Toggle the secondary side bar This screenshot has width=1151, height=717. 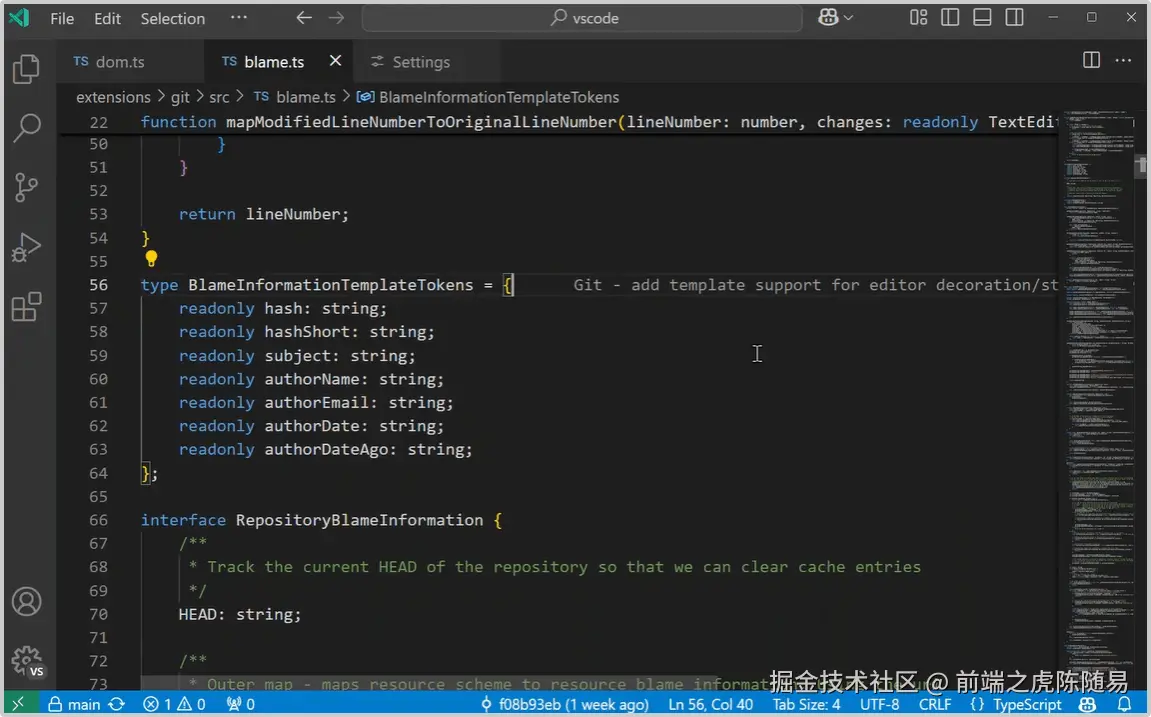pos(1014,18)
